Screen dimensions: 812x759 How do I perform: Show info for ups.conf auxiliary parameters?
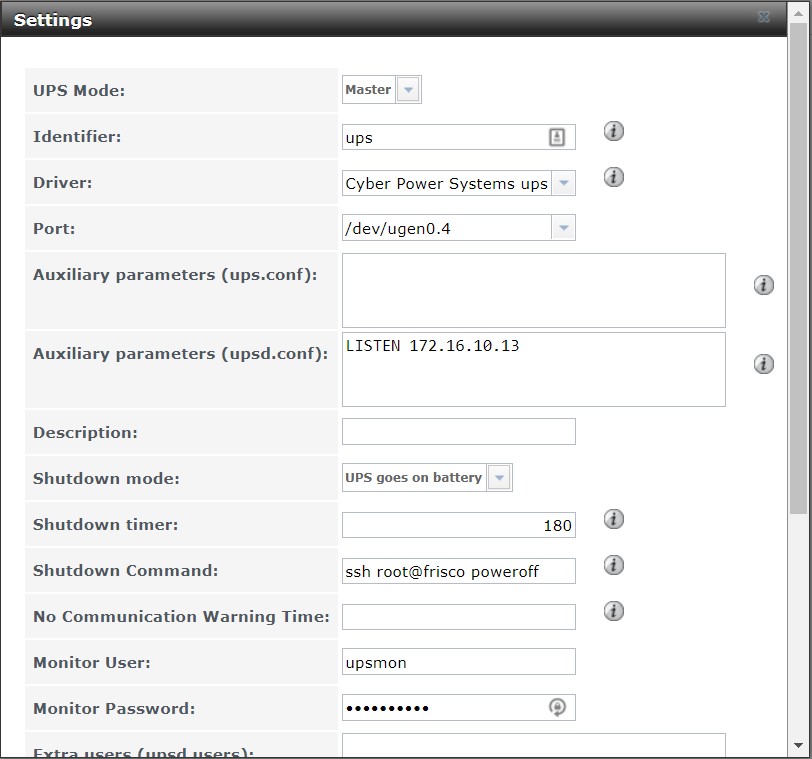(763, 285)
